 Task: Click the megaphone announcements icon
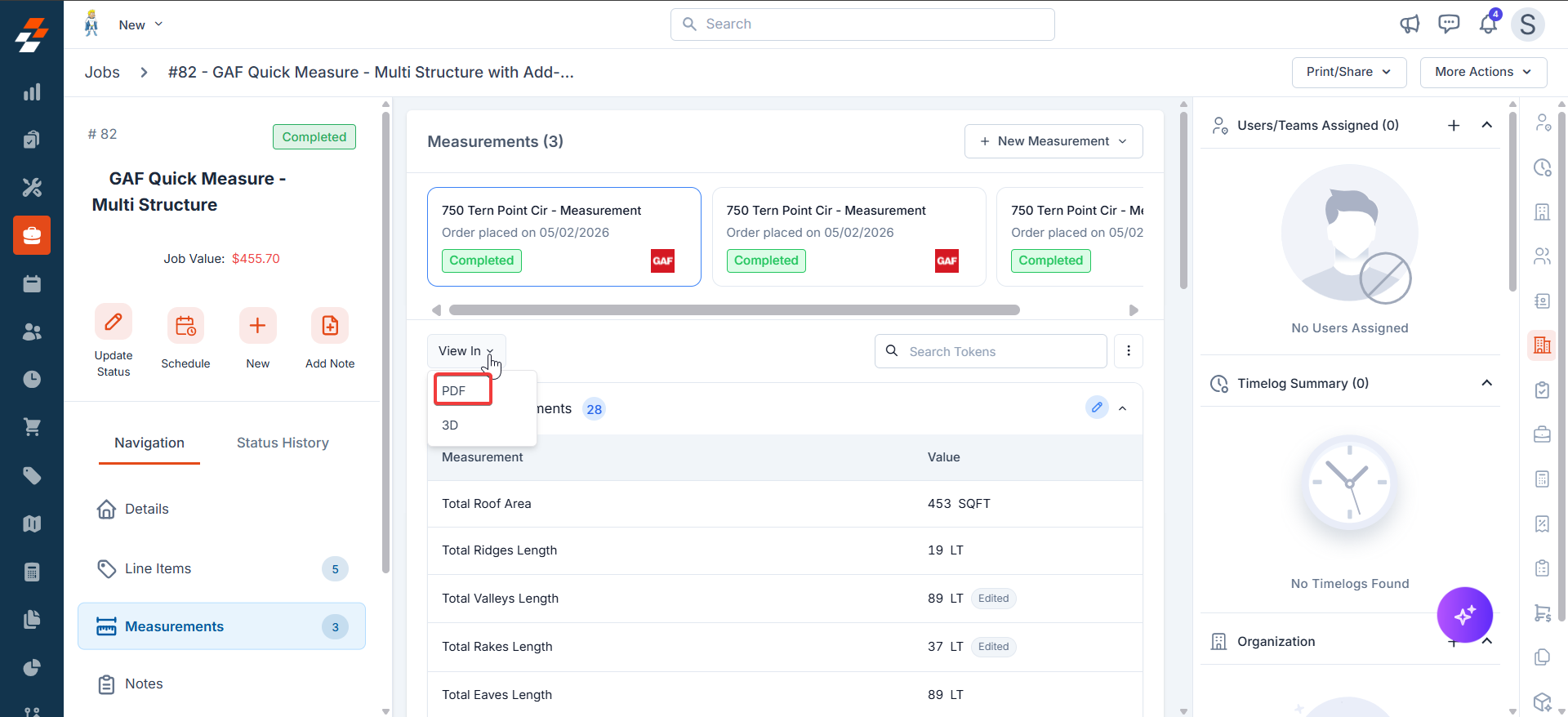[x=1410, y=24]
